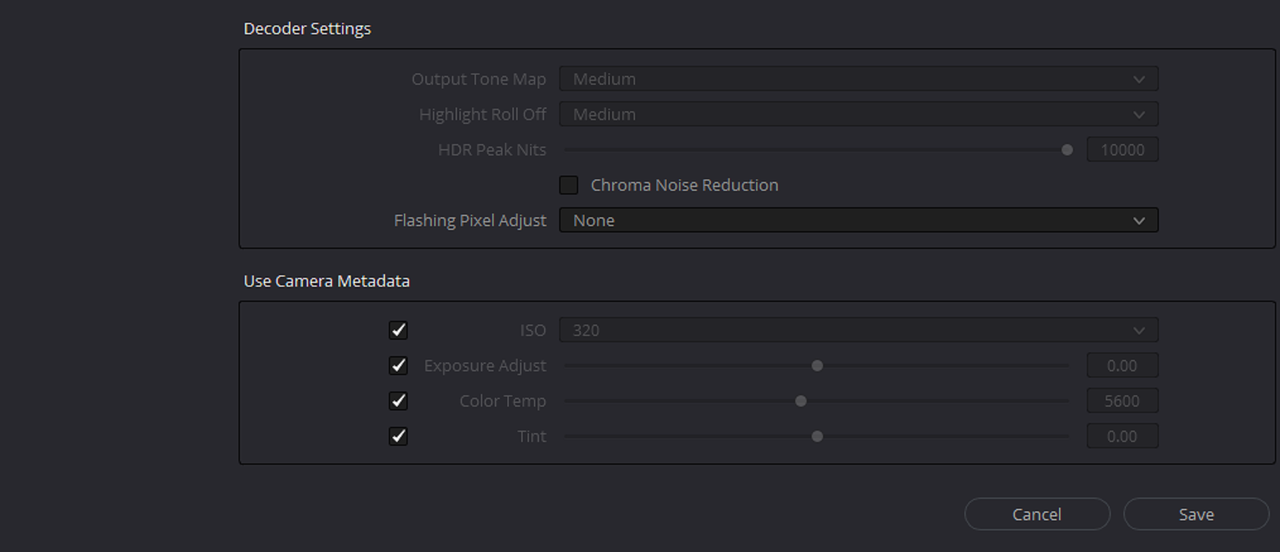
Task: Uncheck the ISO camera metadata checkbox
Action: tap(398, 330)
